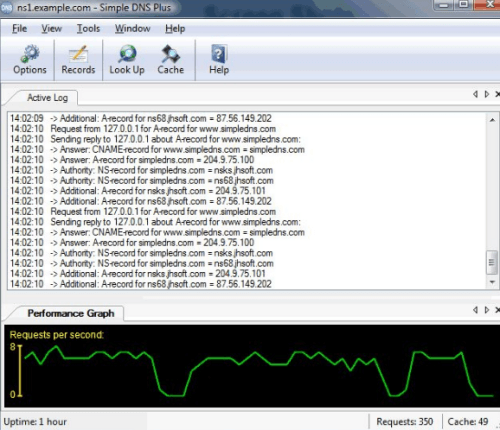The width and height of the screenshot is (500, 430).
Task: Open the Window menu
Action: pos(132,29)
